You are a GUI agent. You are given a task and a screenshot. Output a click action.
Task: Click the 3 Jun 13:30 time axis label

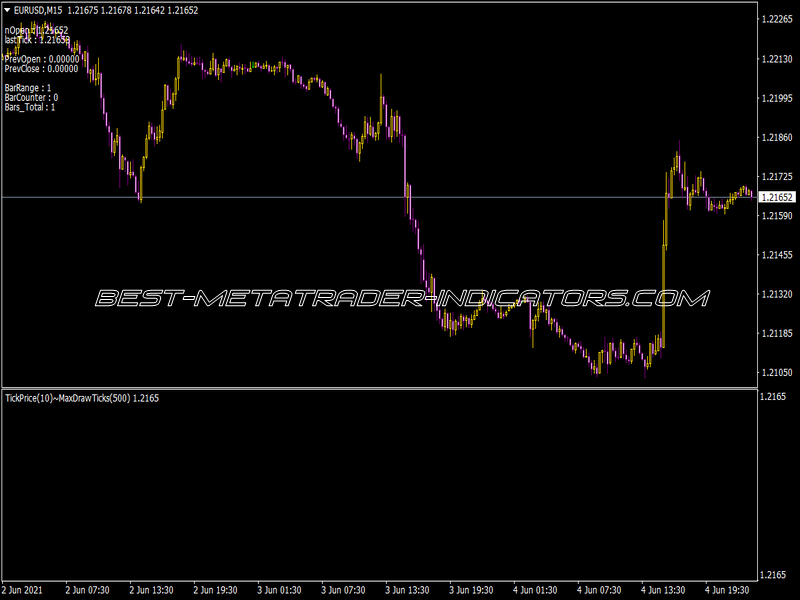coord(407,590)
